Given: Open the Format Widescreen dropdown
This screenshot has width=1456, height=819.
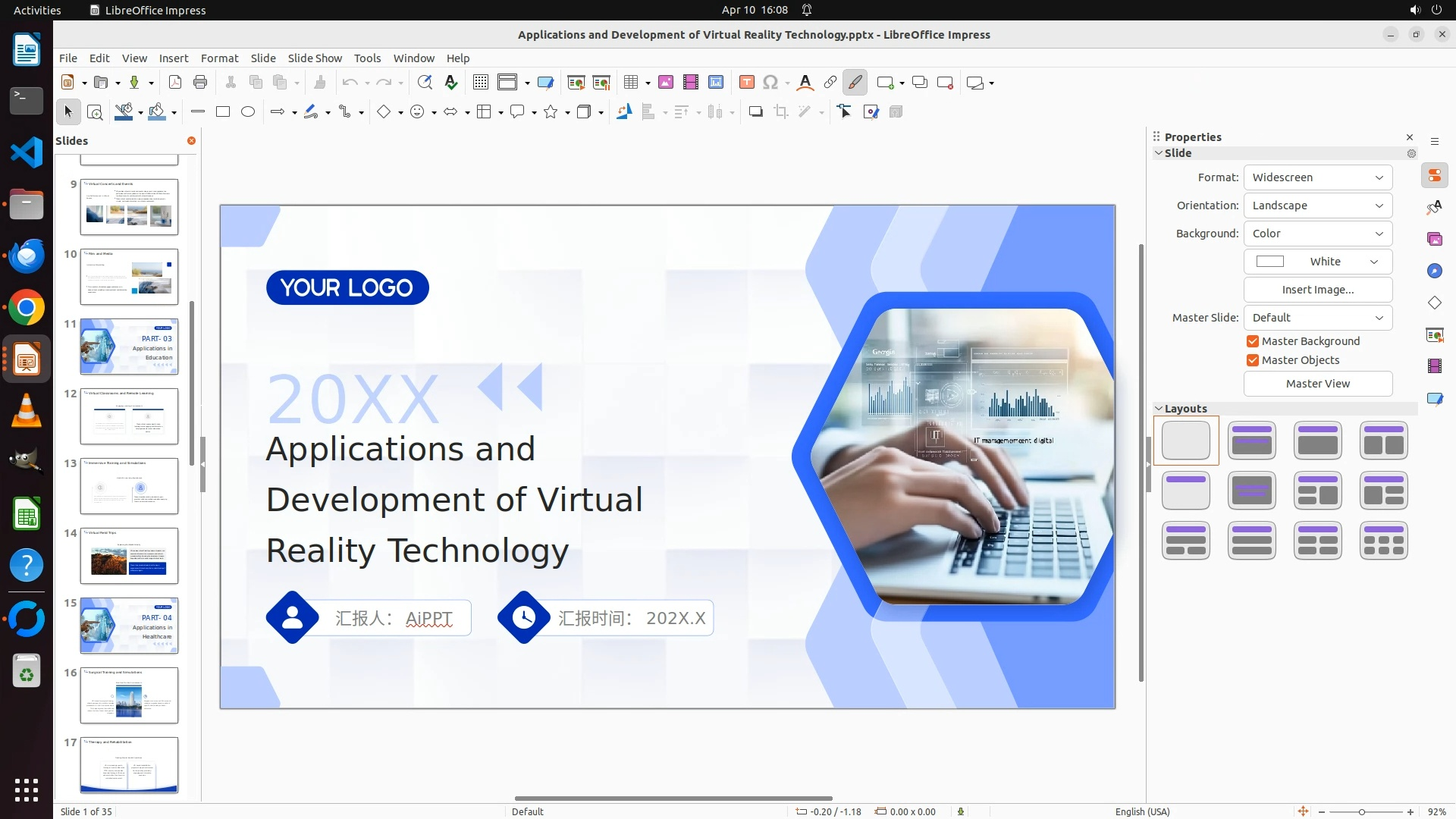Looking at the screenshot, I should 1317,177.
